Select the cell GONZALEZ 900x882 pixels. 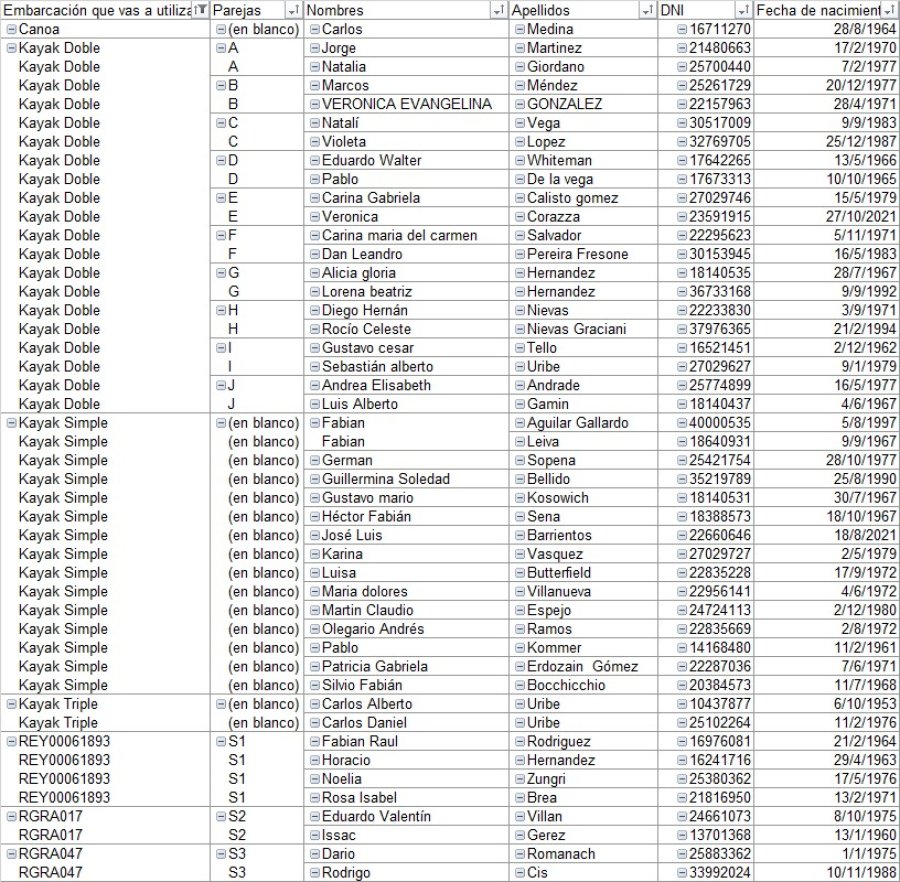(583, 104)
